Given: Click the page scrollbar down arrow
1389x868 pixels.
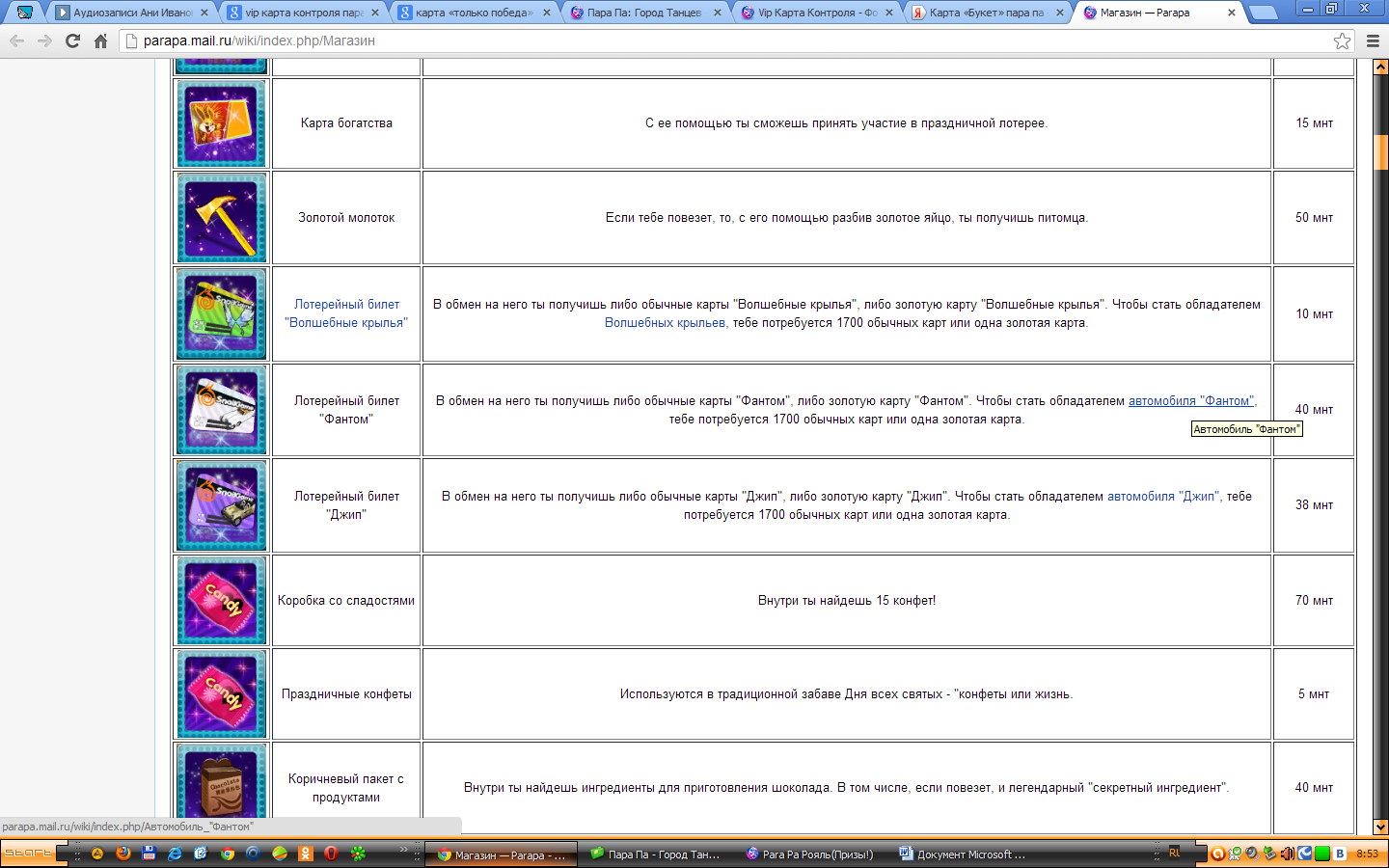Looking at the screenshot, I should click(x=1380, y=827).
